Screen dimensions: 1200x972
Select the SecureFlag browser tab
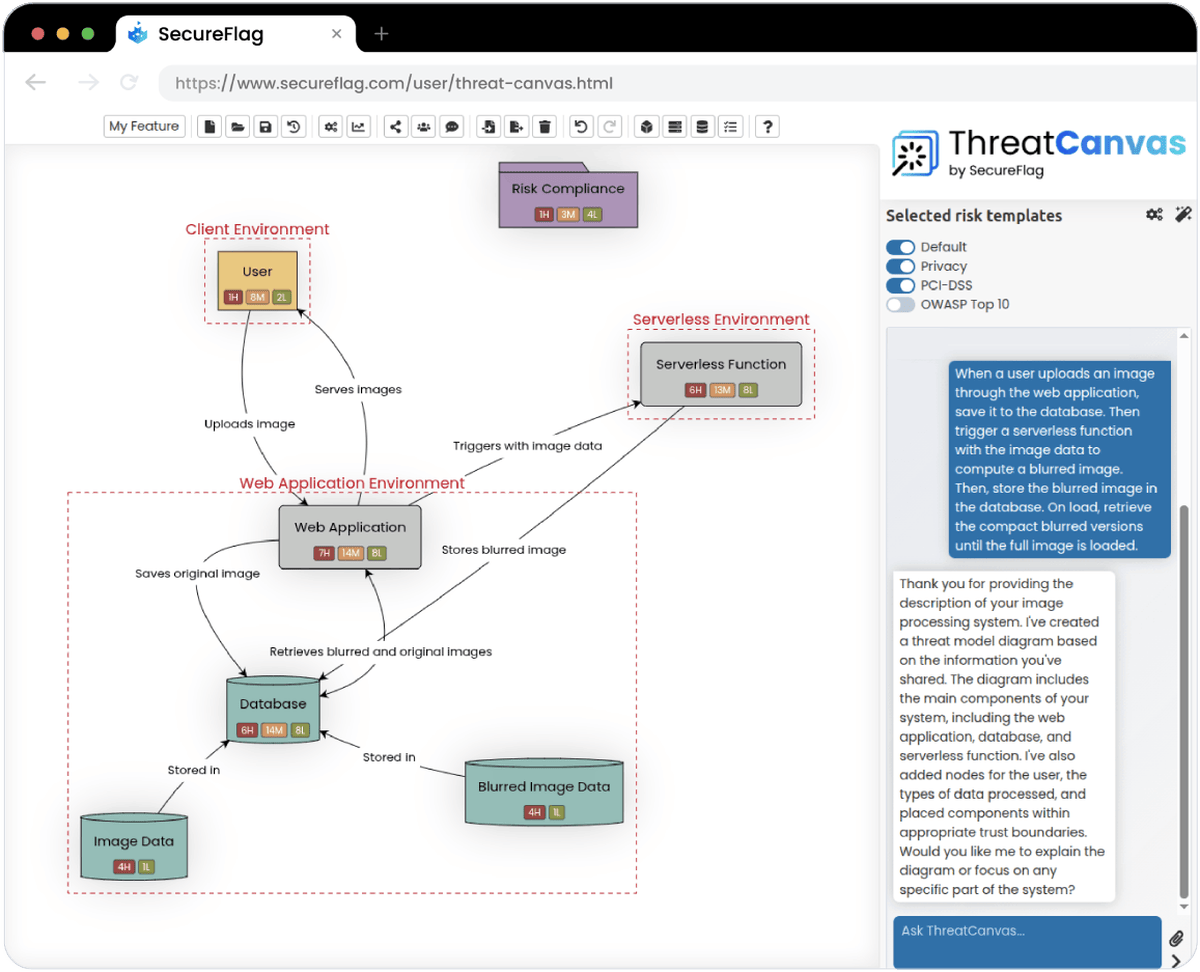coord(235,34)
